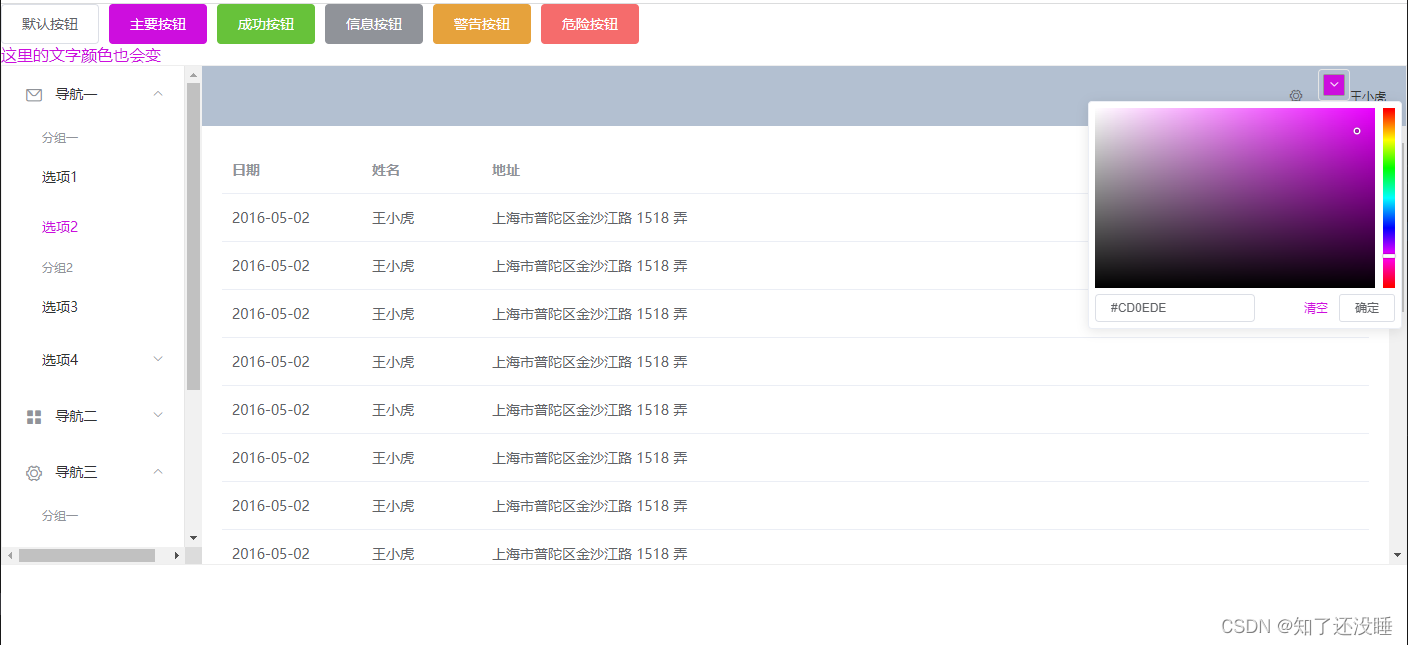Click the #CD0EDE hex input field

(1175, 308)
